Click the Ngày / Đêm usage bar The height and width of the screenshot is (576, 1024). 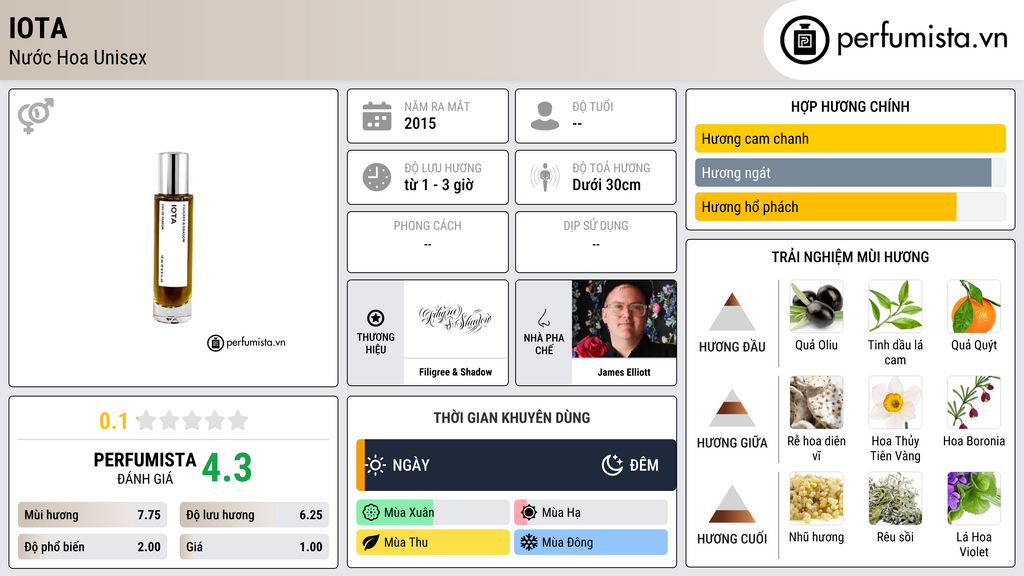point(516,465)
